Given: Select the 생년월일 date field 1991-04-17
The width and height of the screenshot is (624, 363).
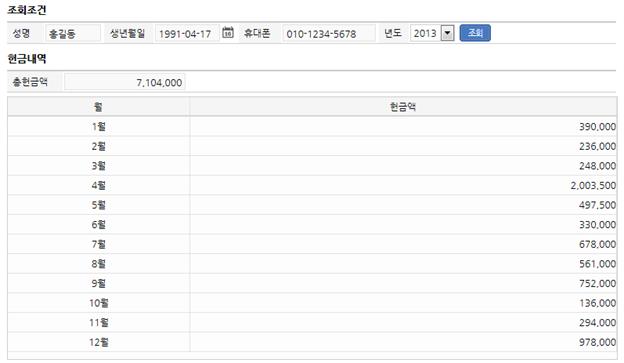Looking at the screenshot, I should (187, 33).
